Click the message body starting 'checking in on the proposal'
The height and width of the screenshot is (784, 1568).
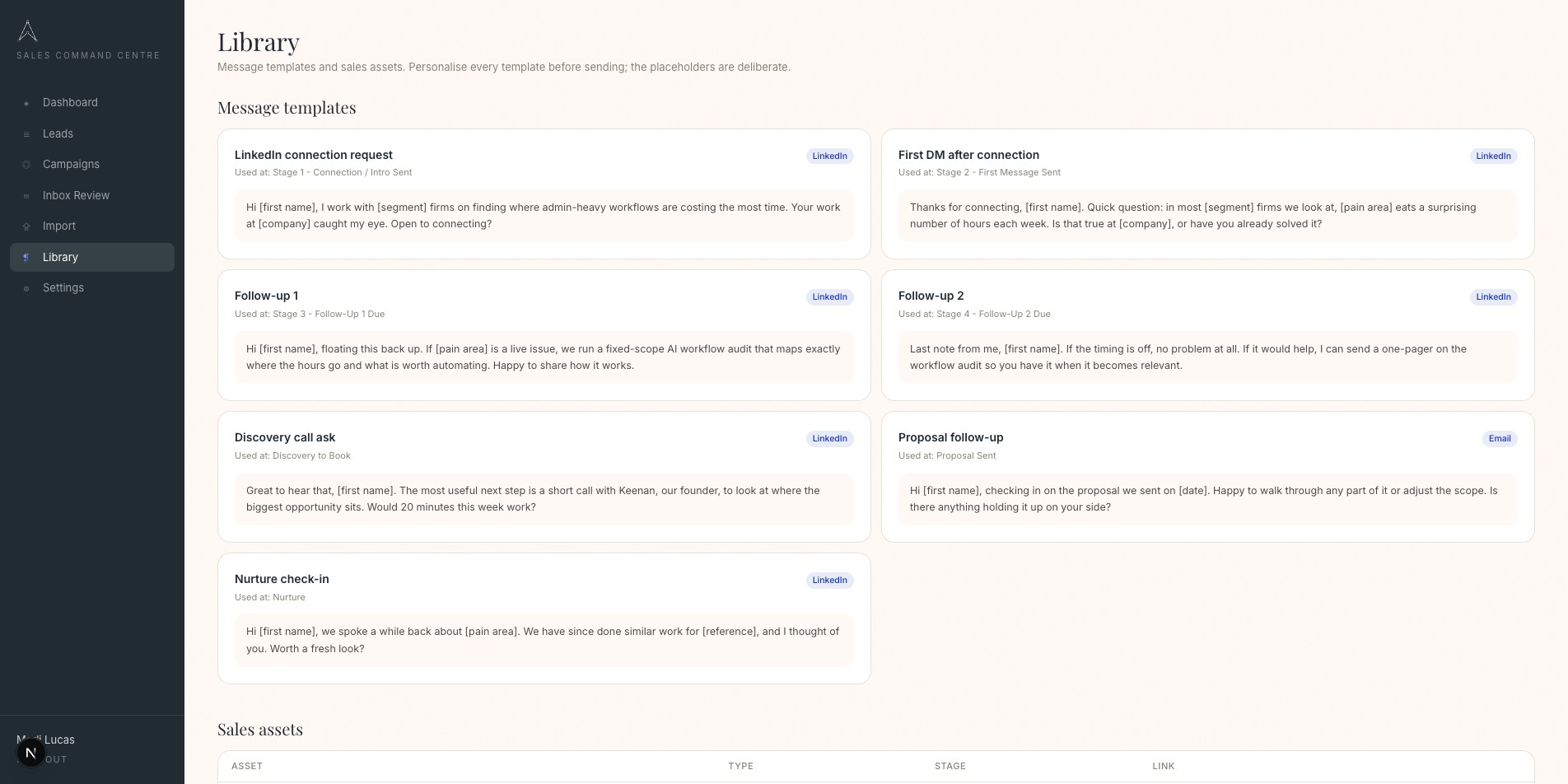1208,499
